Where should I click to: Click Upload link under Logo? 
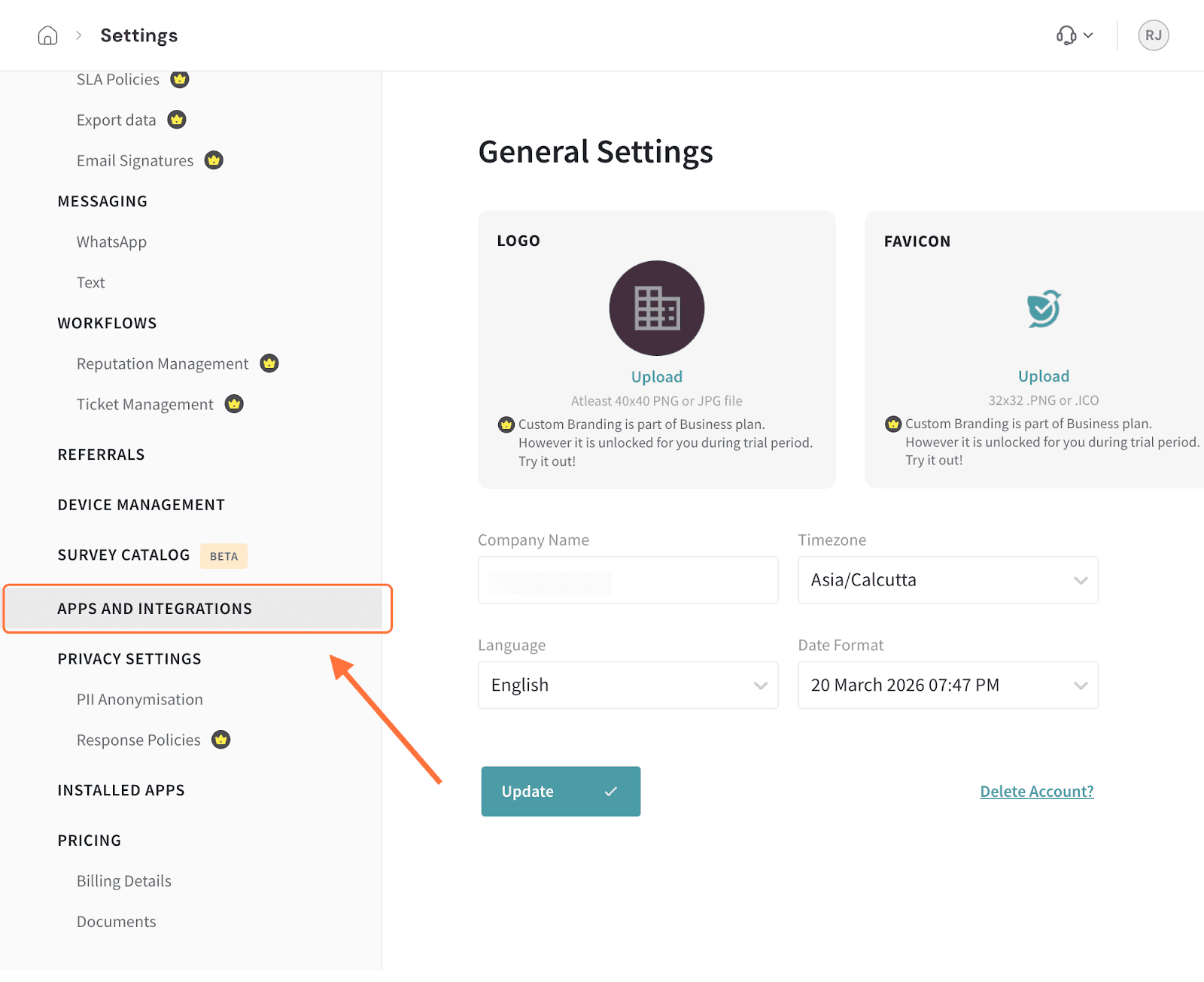(656, 377)
